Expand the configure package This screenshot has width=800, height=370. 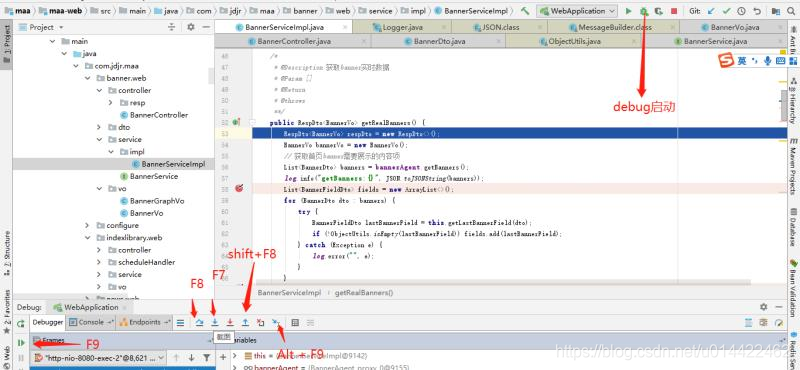tap(88, 225)
